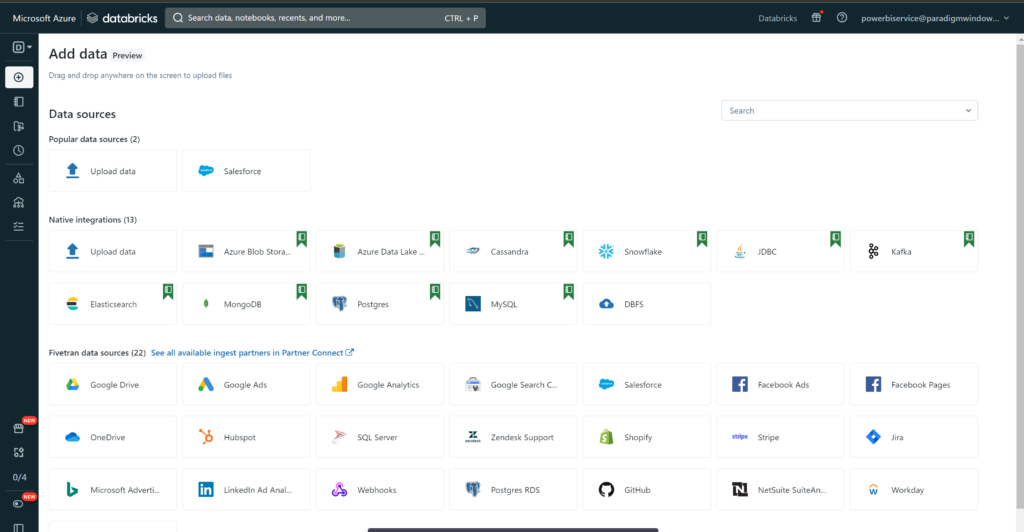Click the databricks logo
1024x532 pixels.
coord(122,18)
